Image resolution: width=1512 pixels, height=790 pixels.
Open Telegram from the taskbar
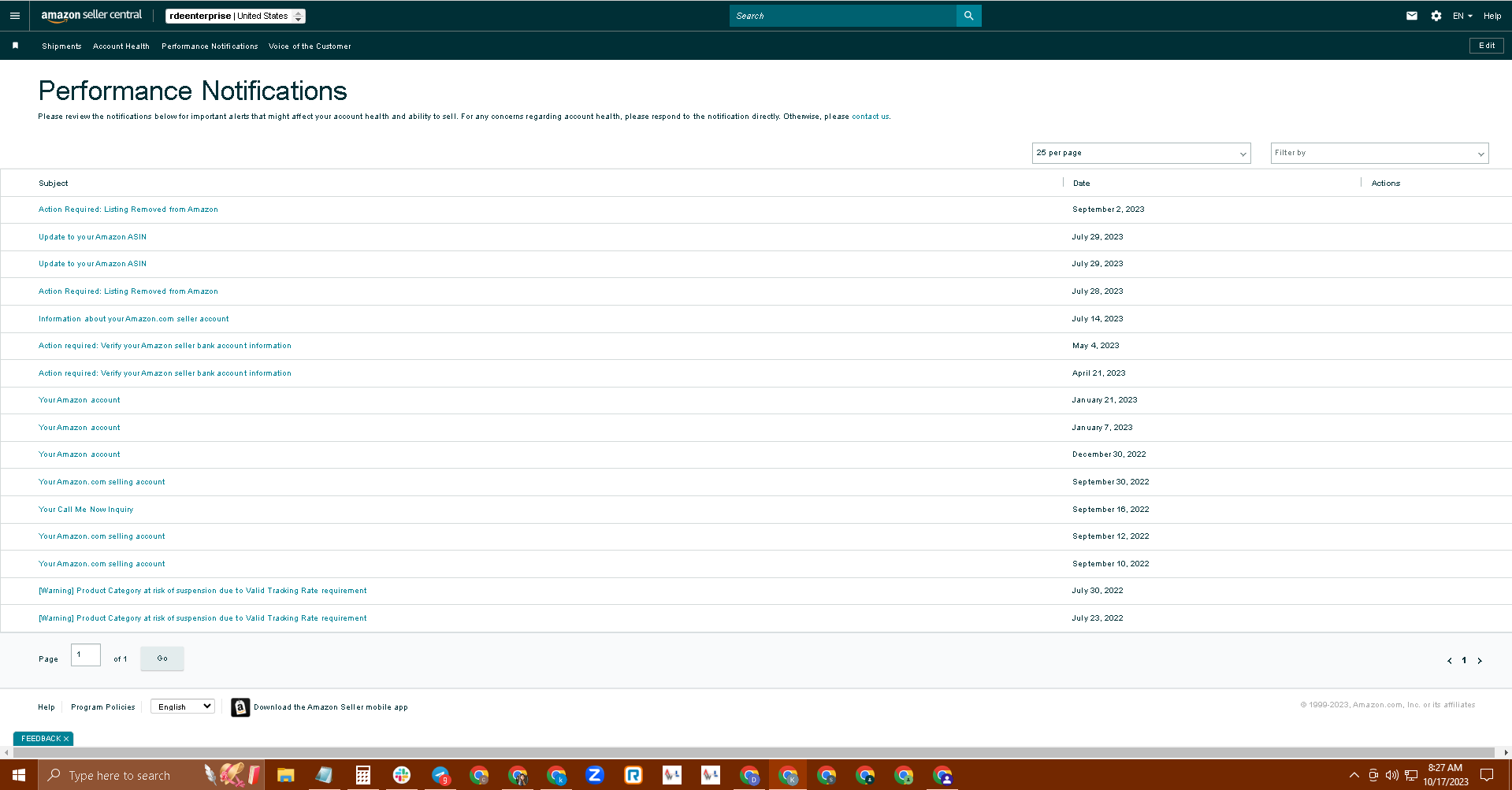[440, 775]
